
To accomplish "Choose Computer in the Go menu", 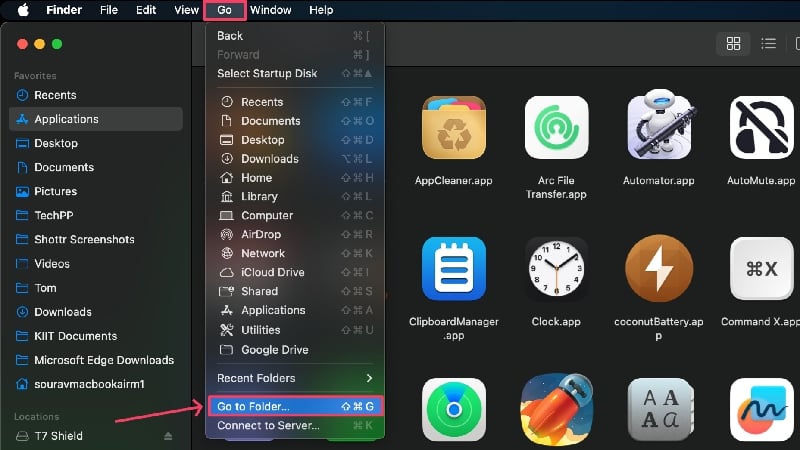I will pyautogui.click(x=295, y=215).
